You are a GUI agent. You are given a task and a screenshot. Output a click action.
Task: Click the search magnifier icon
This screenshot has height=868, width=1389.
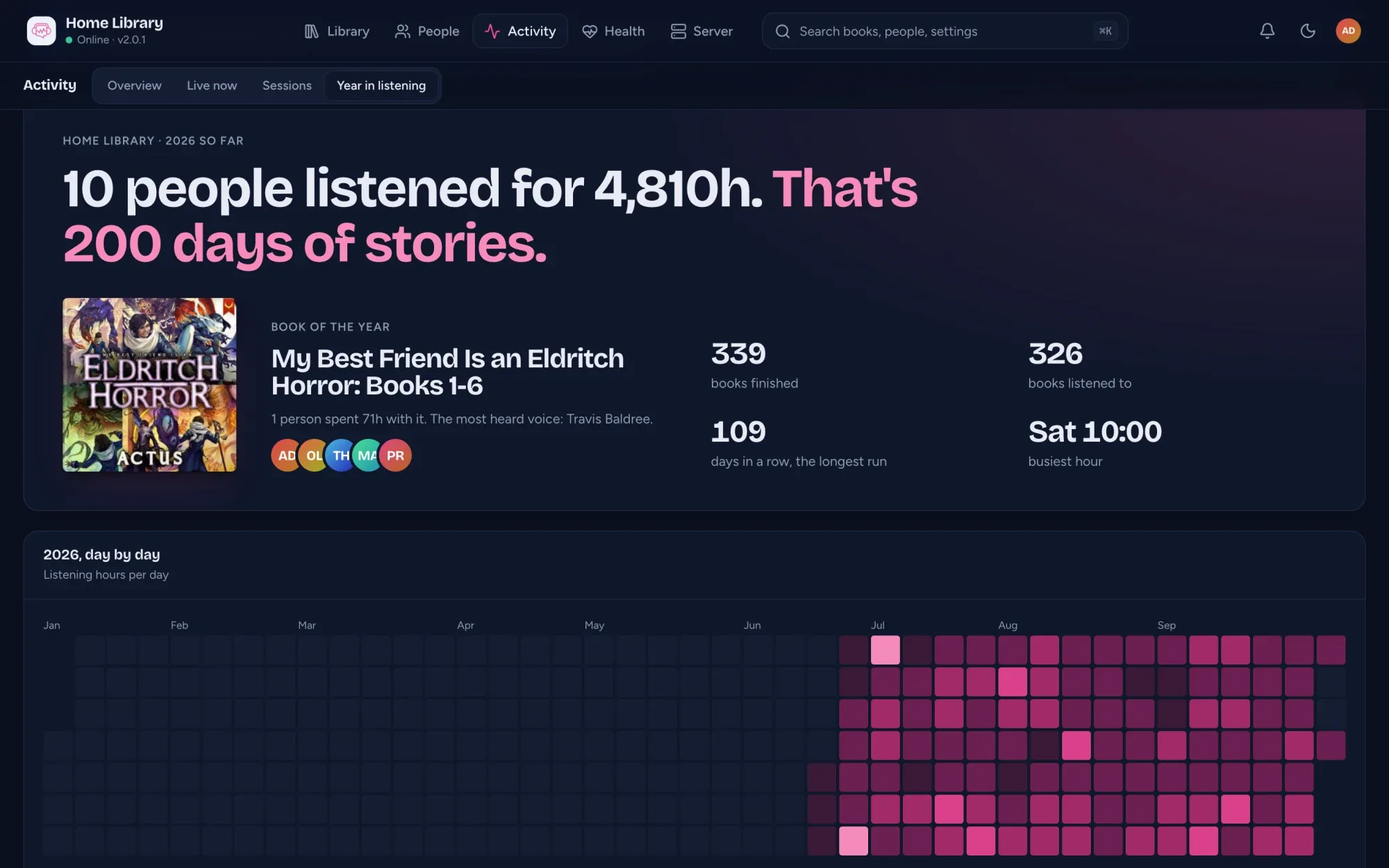(783, 31)
